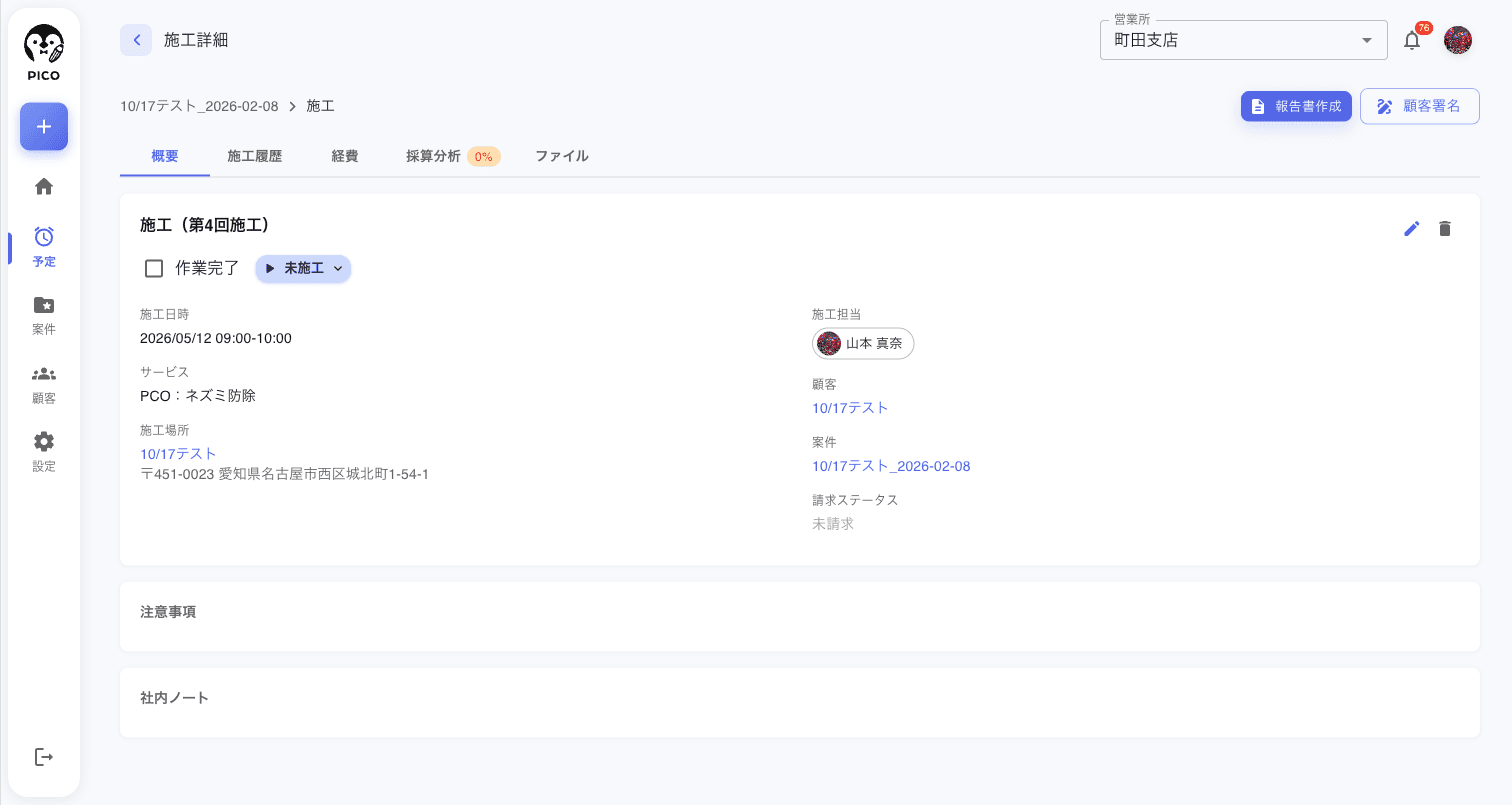
Task: Click the service text PCO：ネズミ防除
Action: [x=198, y=396]
